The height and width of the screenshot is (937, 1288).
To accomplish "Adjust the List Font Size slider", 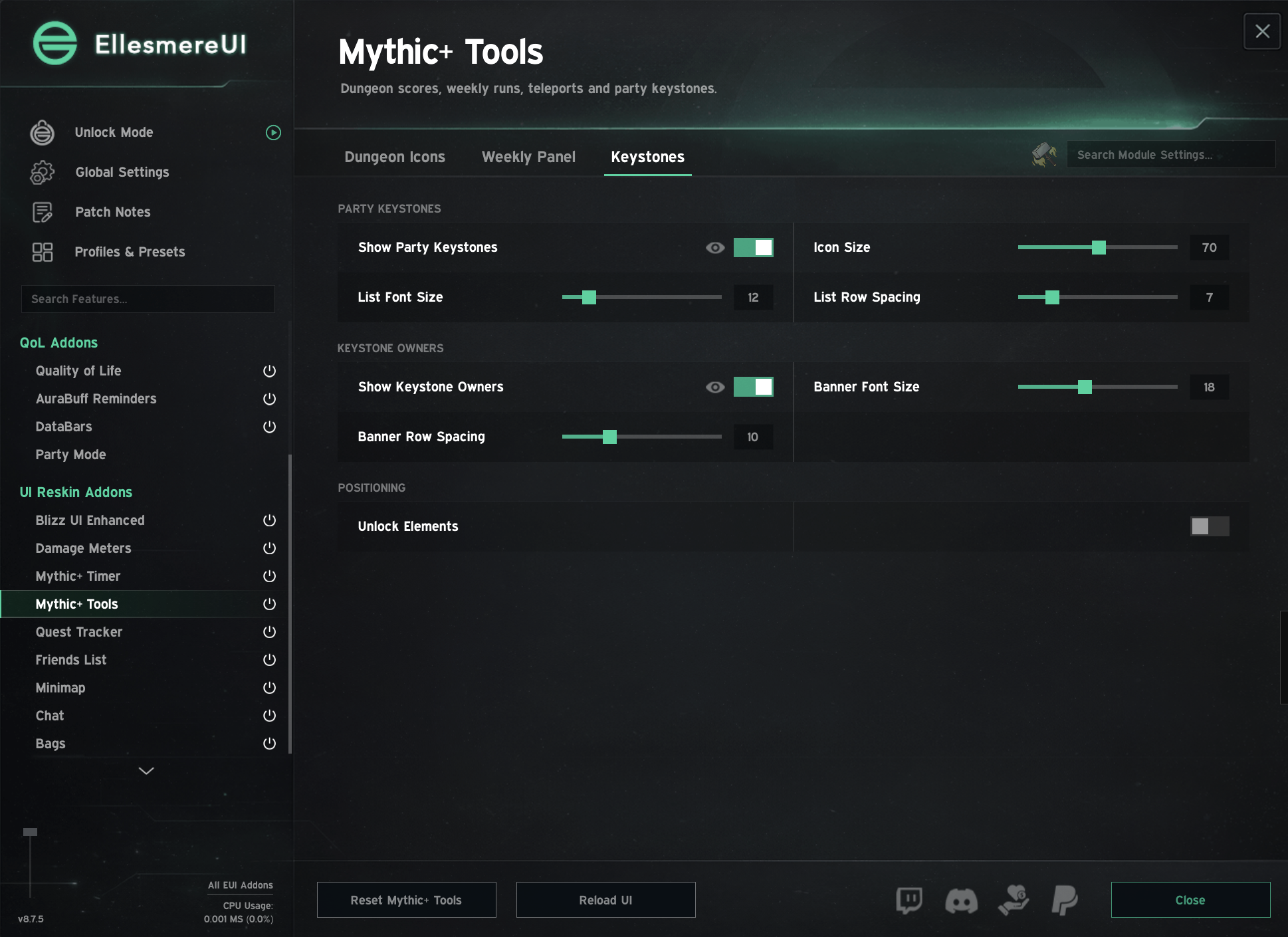I will (x=641, y=297).
